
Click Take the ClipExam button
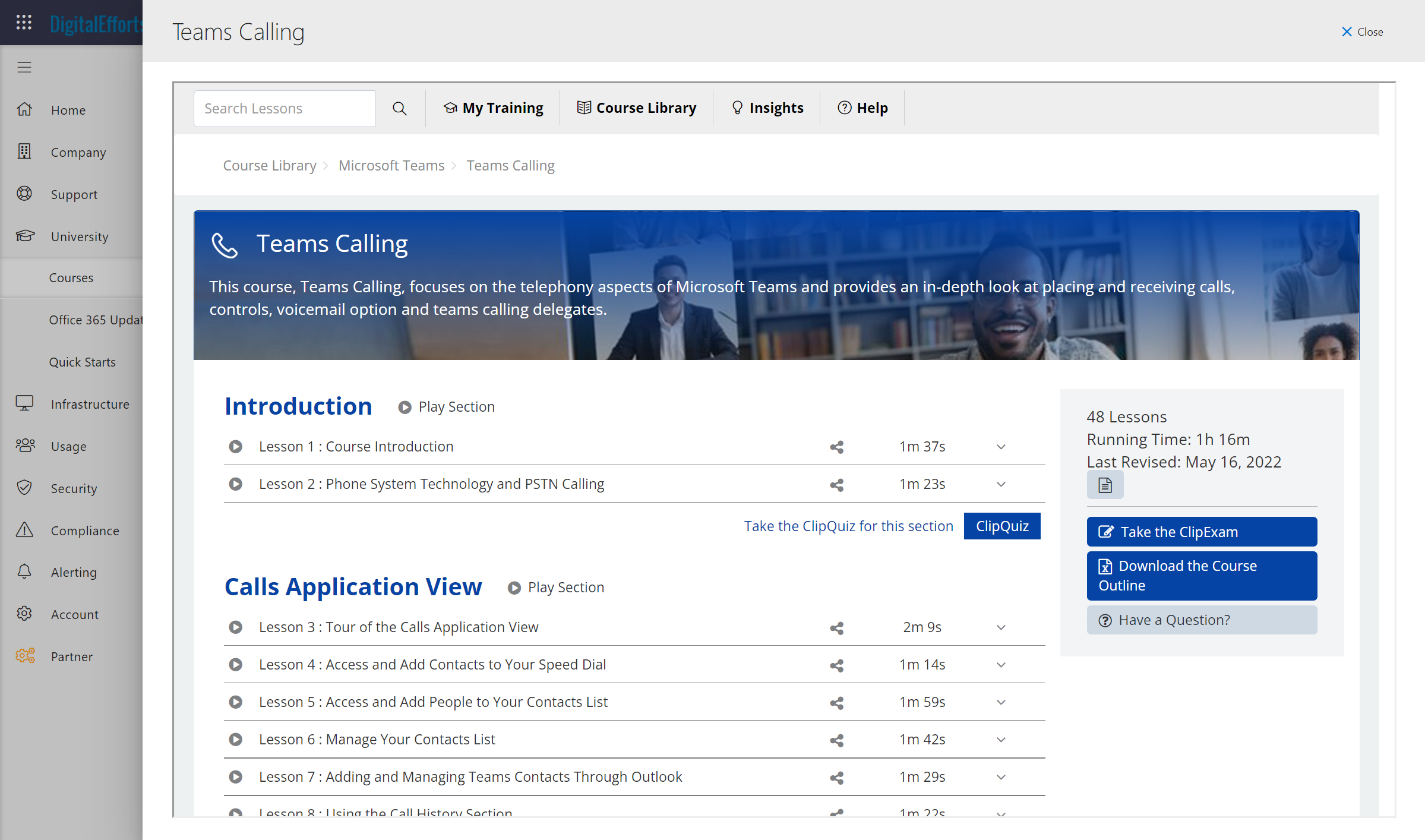click(x=1202, y=532)
